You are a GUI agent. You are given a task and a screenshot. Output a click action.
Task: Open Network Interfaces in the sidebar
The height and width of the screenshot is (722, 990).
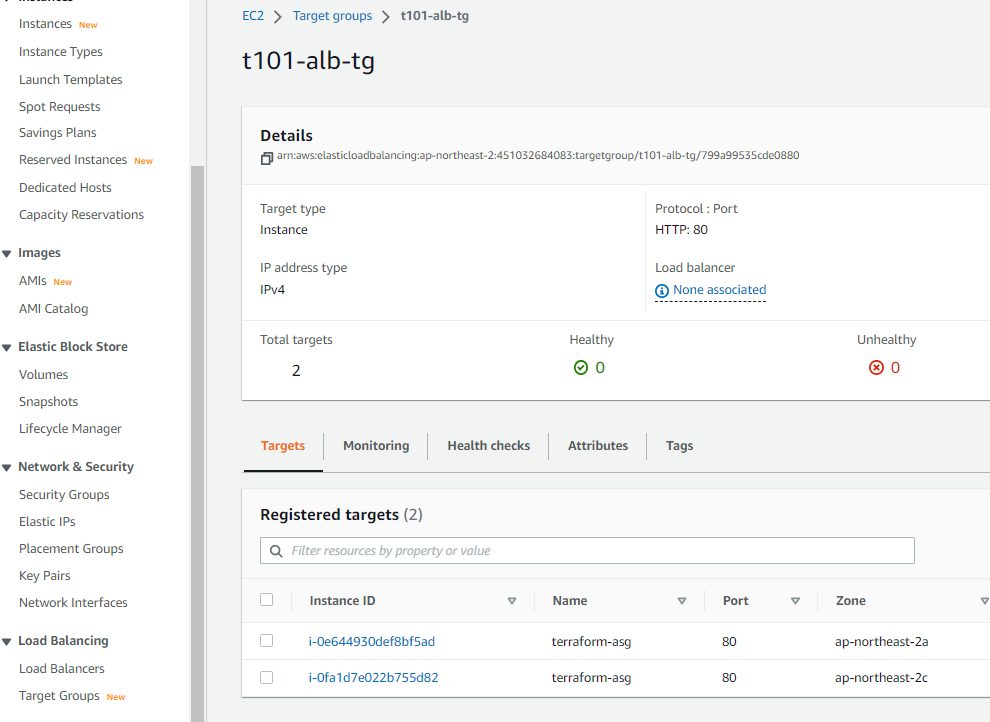pos(73,603)
